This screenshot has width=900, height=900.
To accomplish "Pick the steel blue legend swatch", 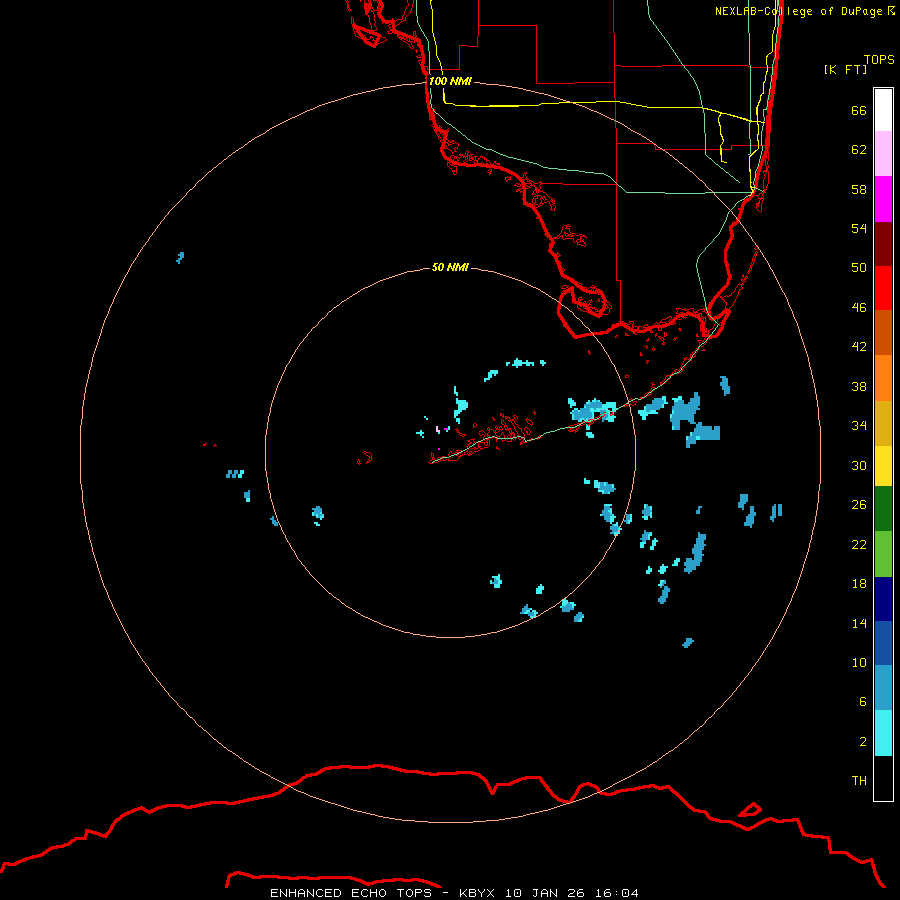I will point(883,688).
